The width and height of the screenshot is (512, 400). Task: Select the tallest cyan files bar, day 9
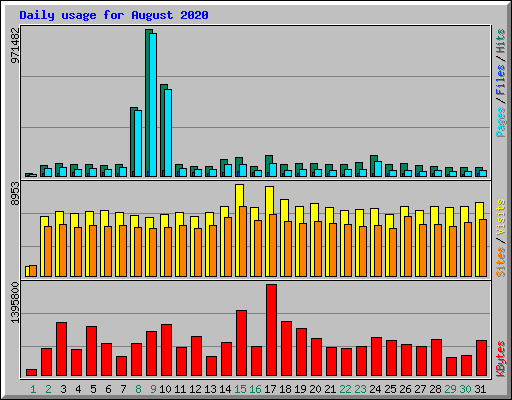pos(153,105)
